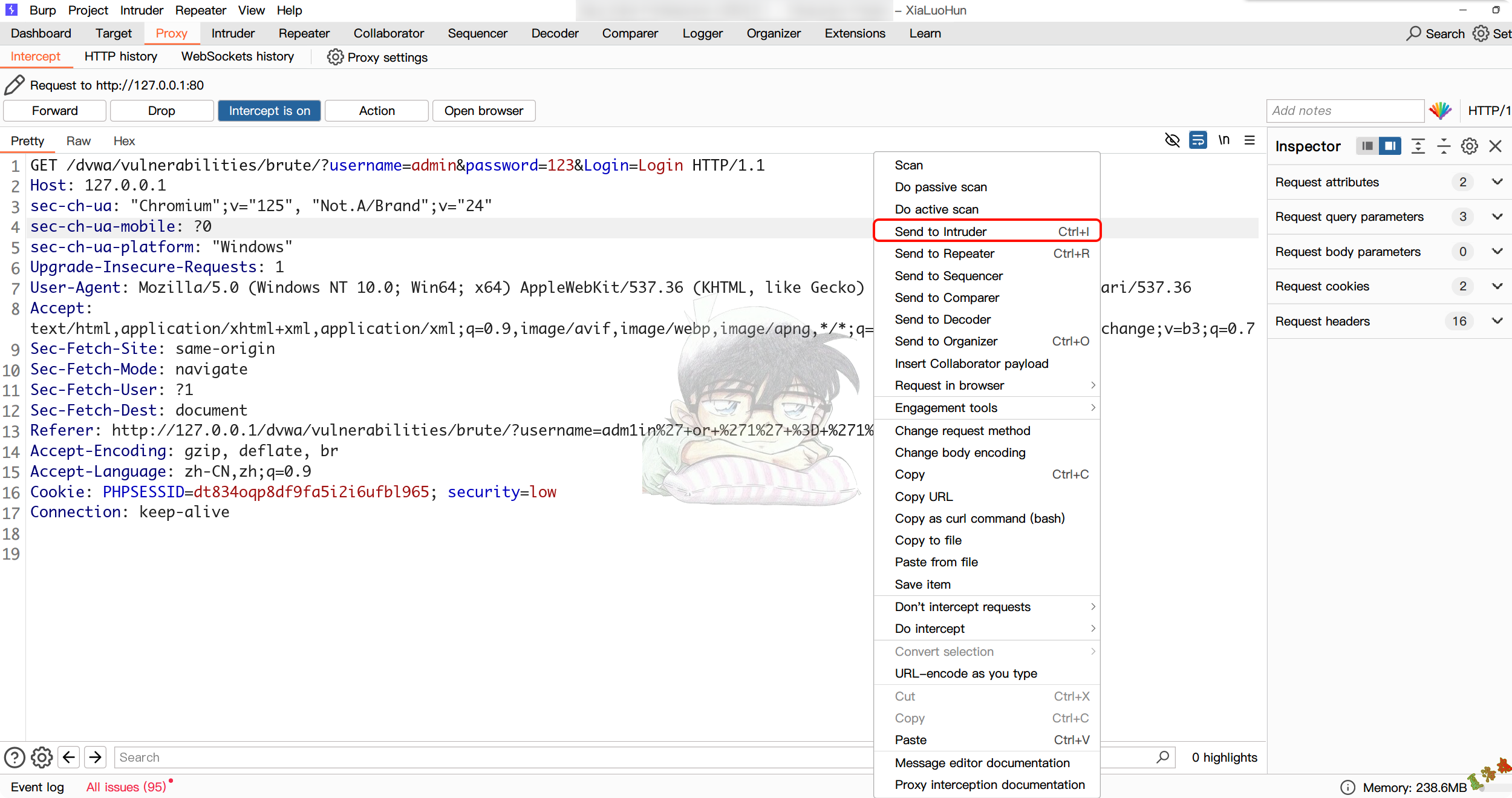Switch Inspector to right-docked layout icon

[1390, 146]
